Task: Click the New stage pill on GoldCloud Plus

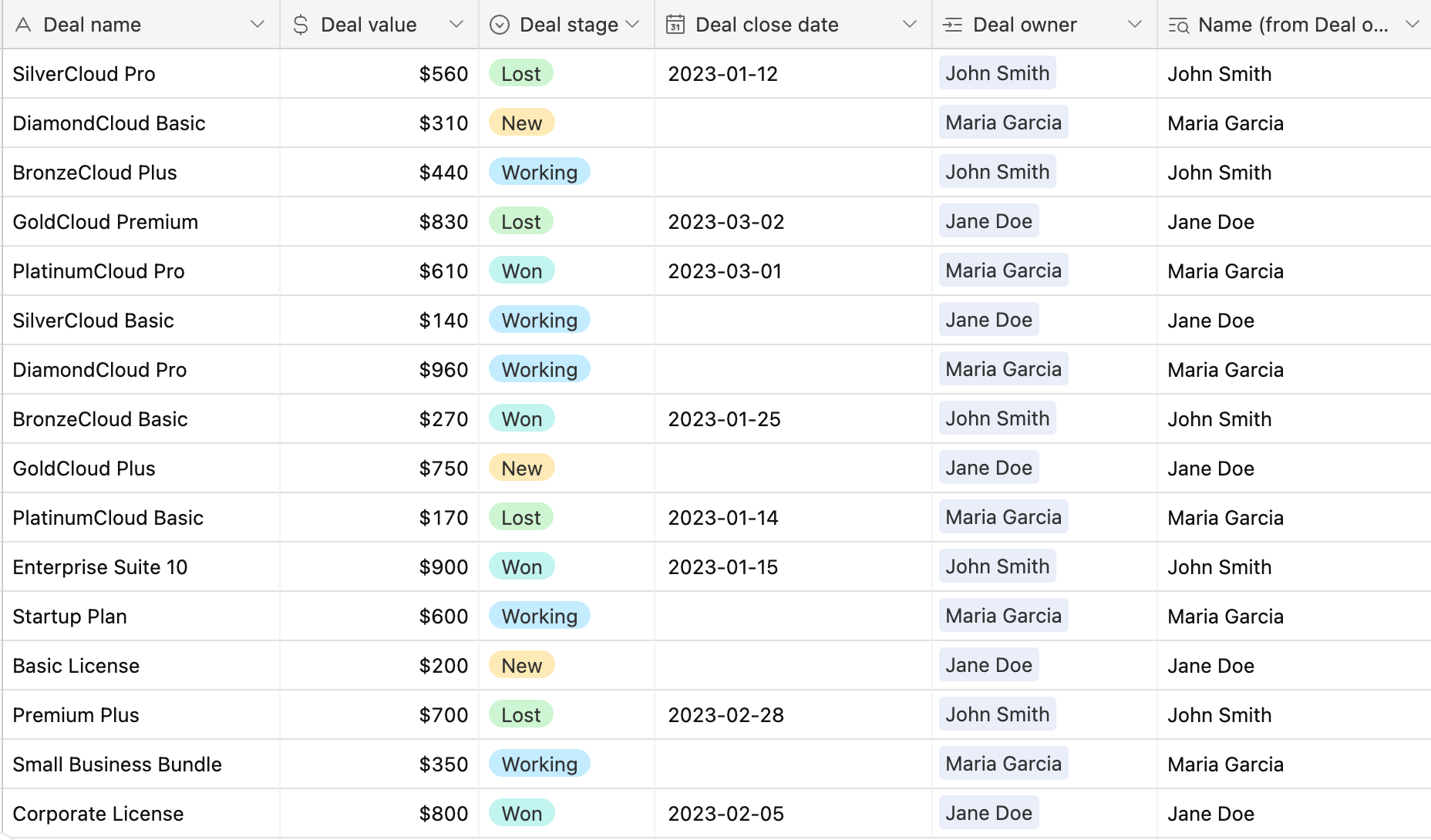Action: coord(521,468)
